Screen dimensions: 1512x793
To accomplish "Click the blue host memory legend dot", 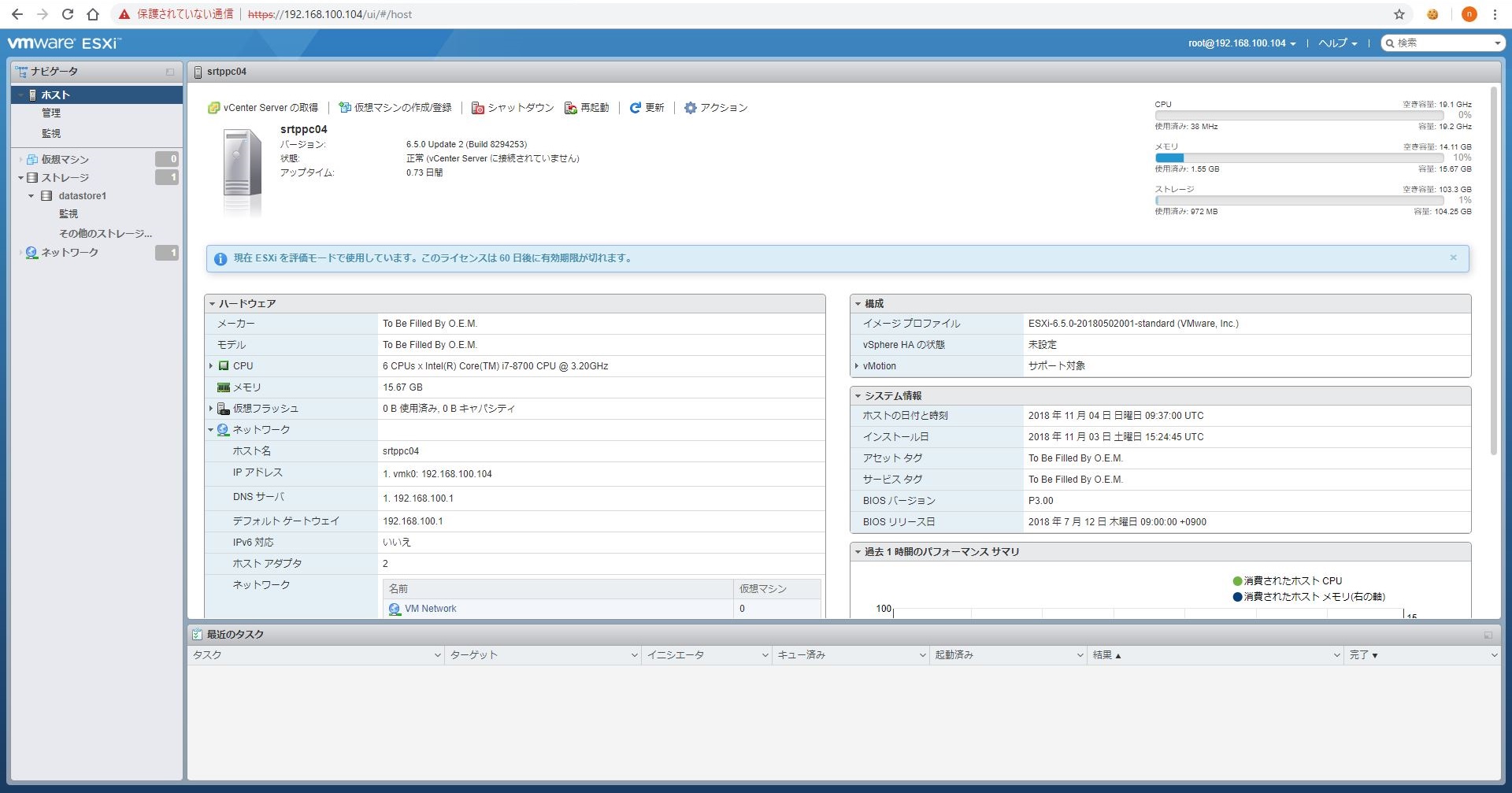I will pyautogui.click(x=1237, y=597).
